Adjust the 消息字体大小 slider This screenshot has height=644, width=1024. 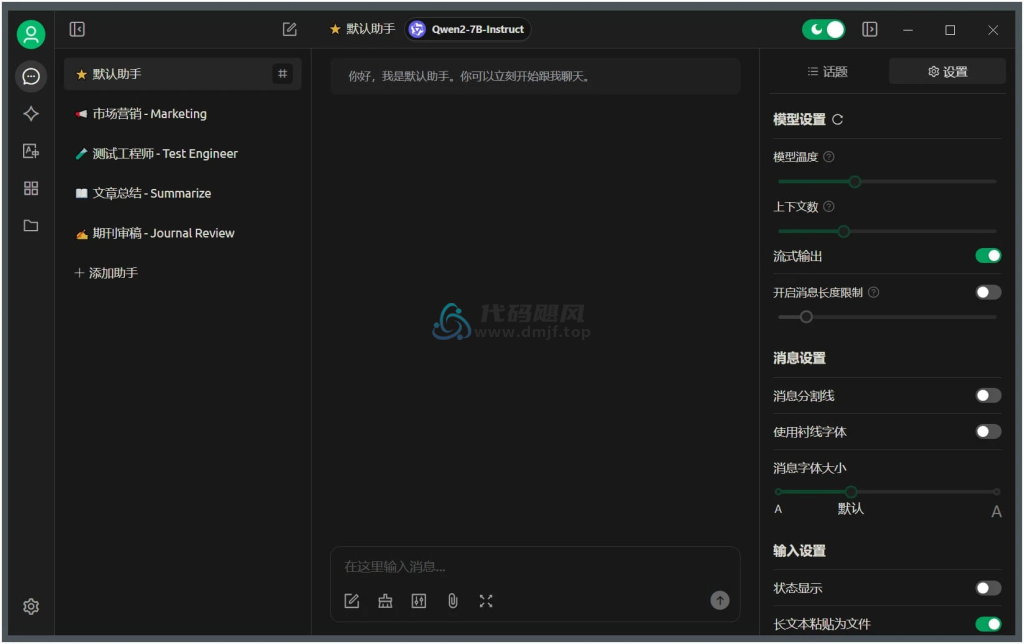[x=887, y=491]
